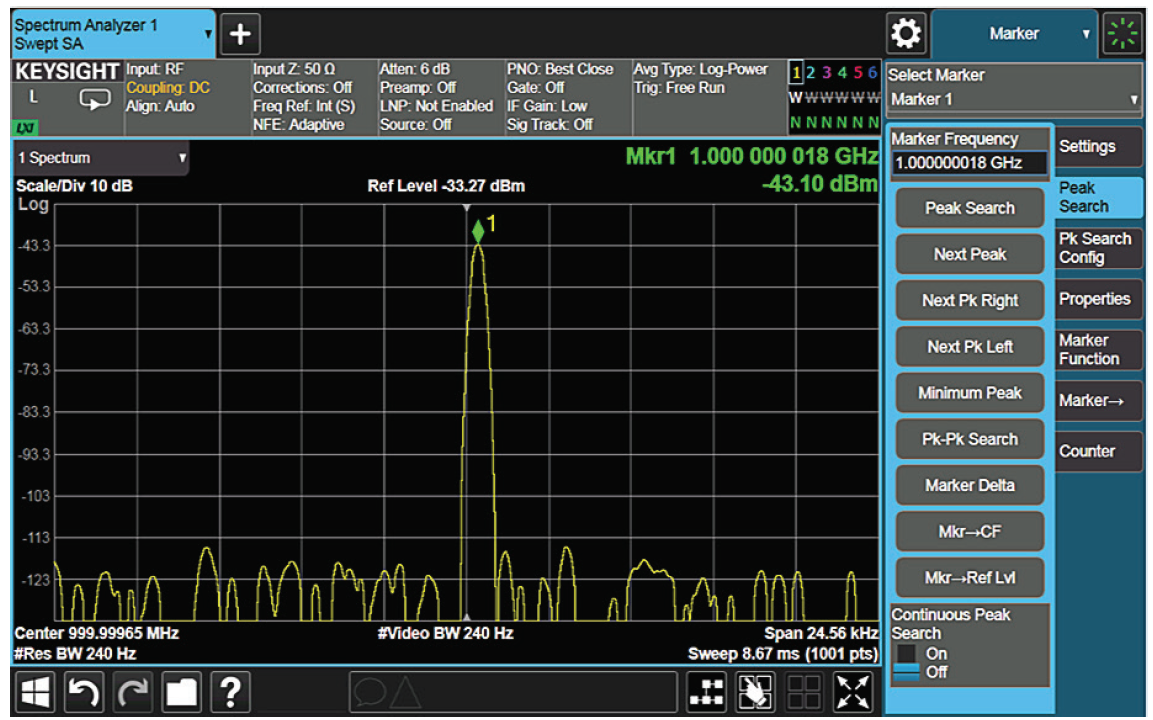This screenshot has height=720, width=1153.
Task: Click the Trig: Free Run setting
Action: 679,88
